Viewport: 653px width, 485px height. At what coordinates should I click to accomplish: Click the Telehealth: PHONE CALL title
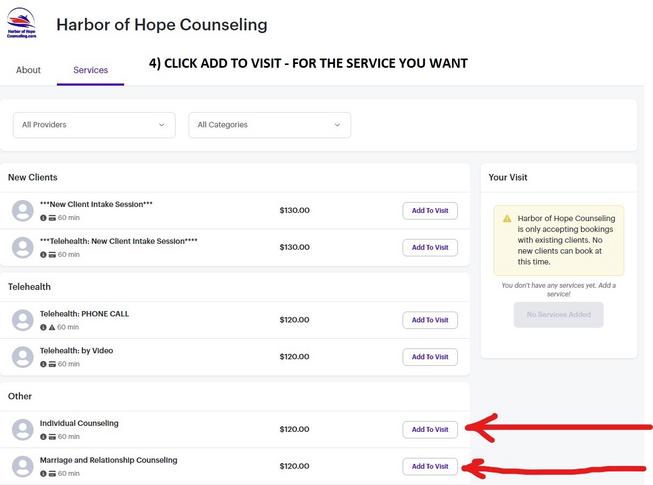pos(84,314)
